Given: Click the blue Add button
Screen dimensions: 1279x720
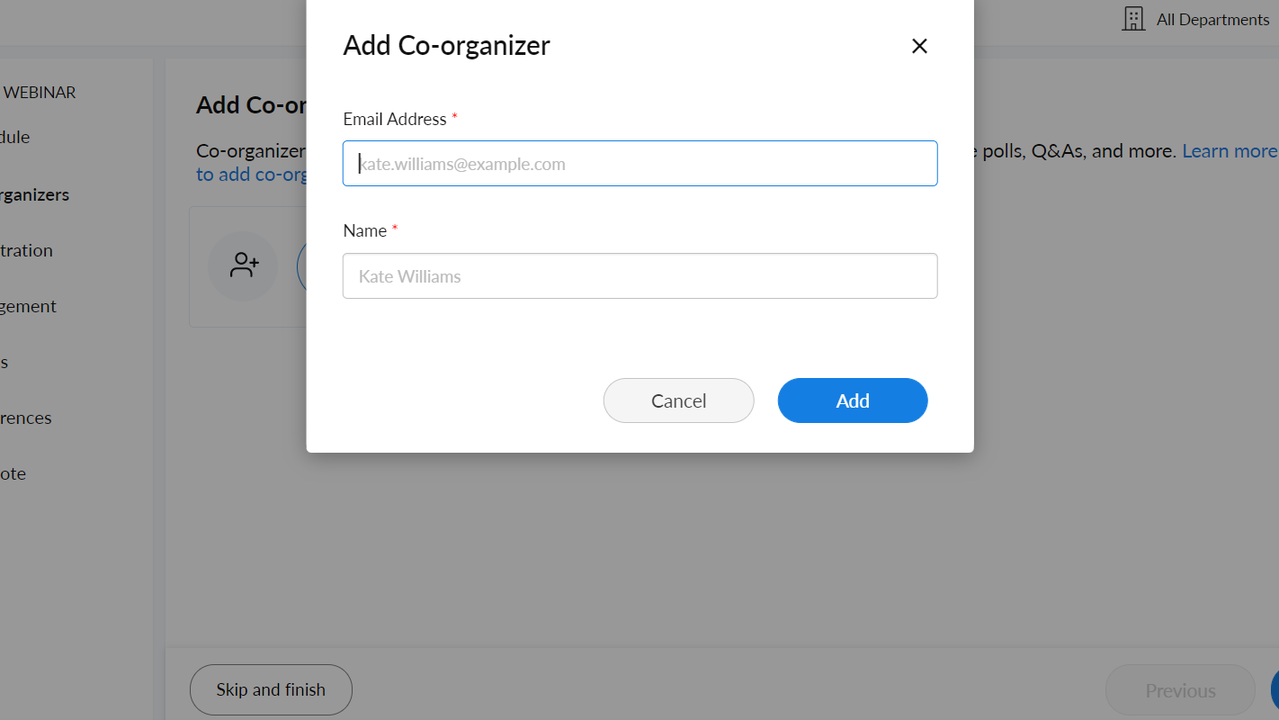Looking at the screenshot, I should tap(852, 400).
